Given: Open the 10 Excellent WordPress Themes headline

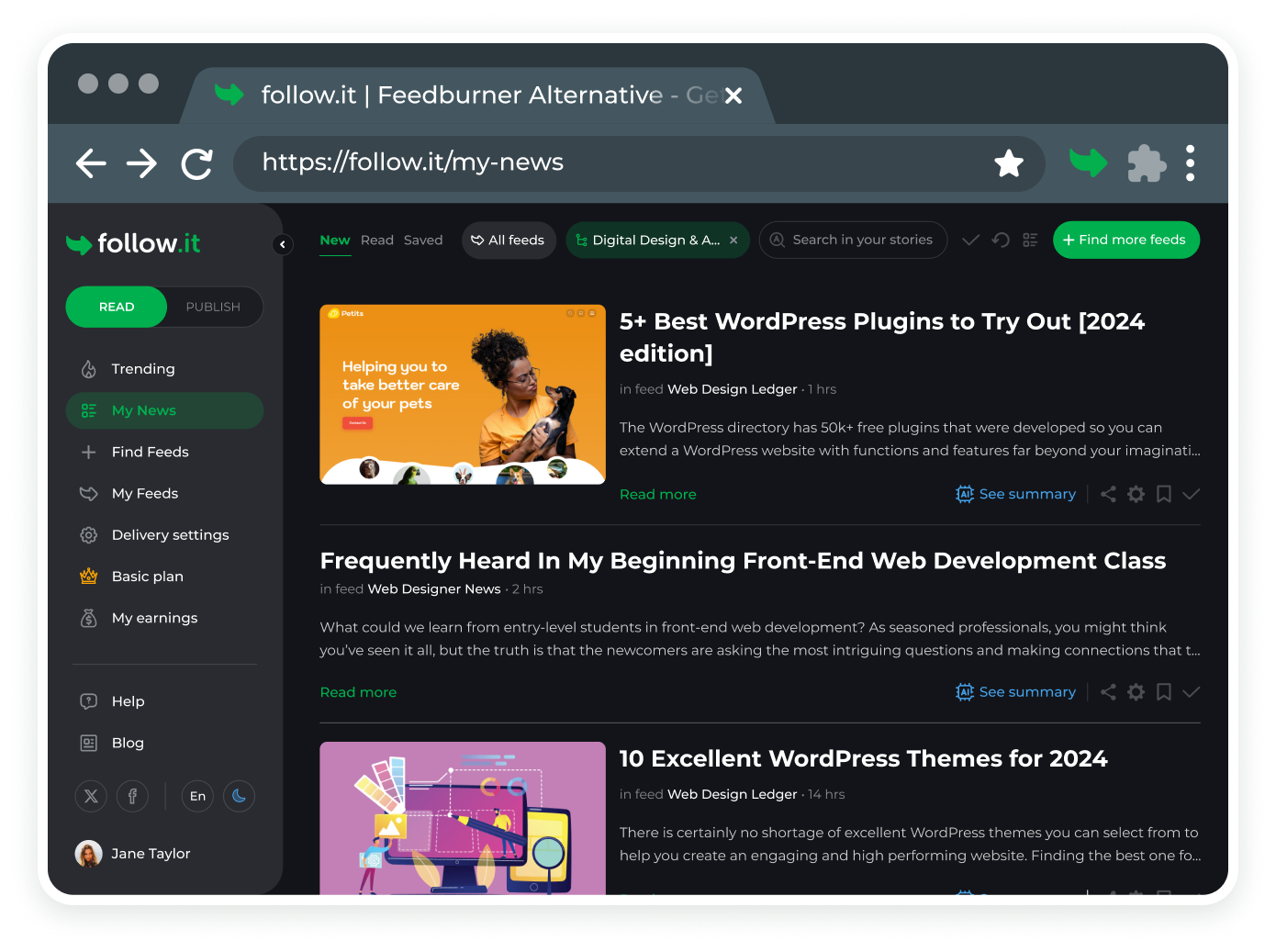Looking at the screenshot, I should [863, 759].
